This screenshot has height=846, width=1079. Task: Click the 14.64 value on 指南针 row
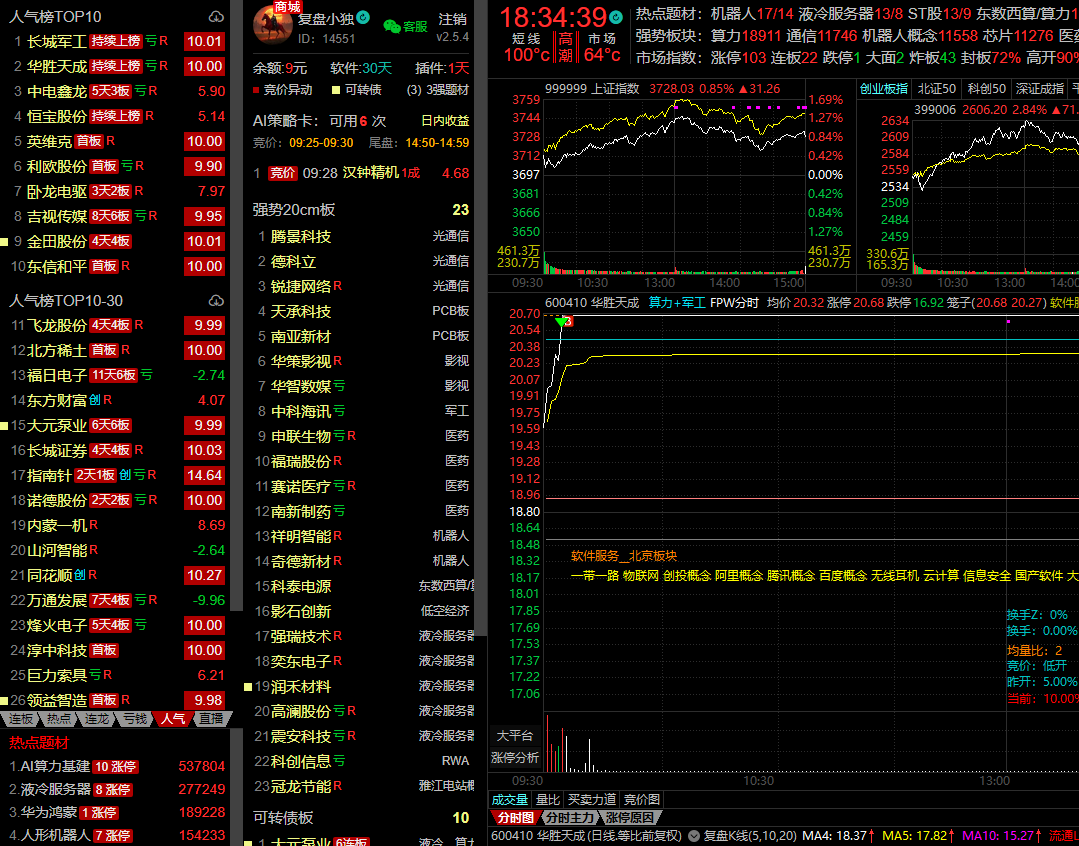(204, 475)
